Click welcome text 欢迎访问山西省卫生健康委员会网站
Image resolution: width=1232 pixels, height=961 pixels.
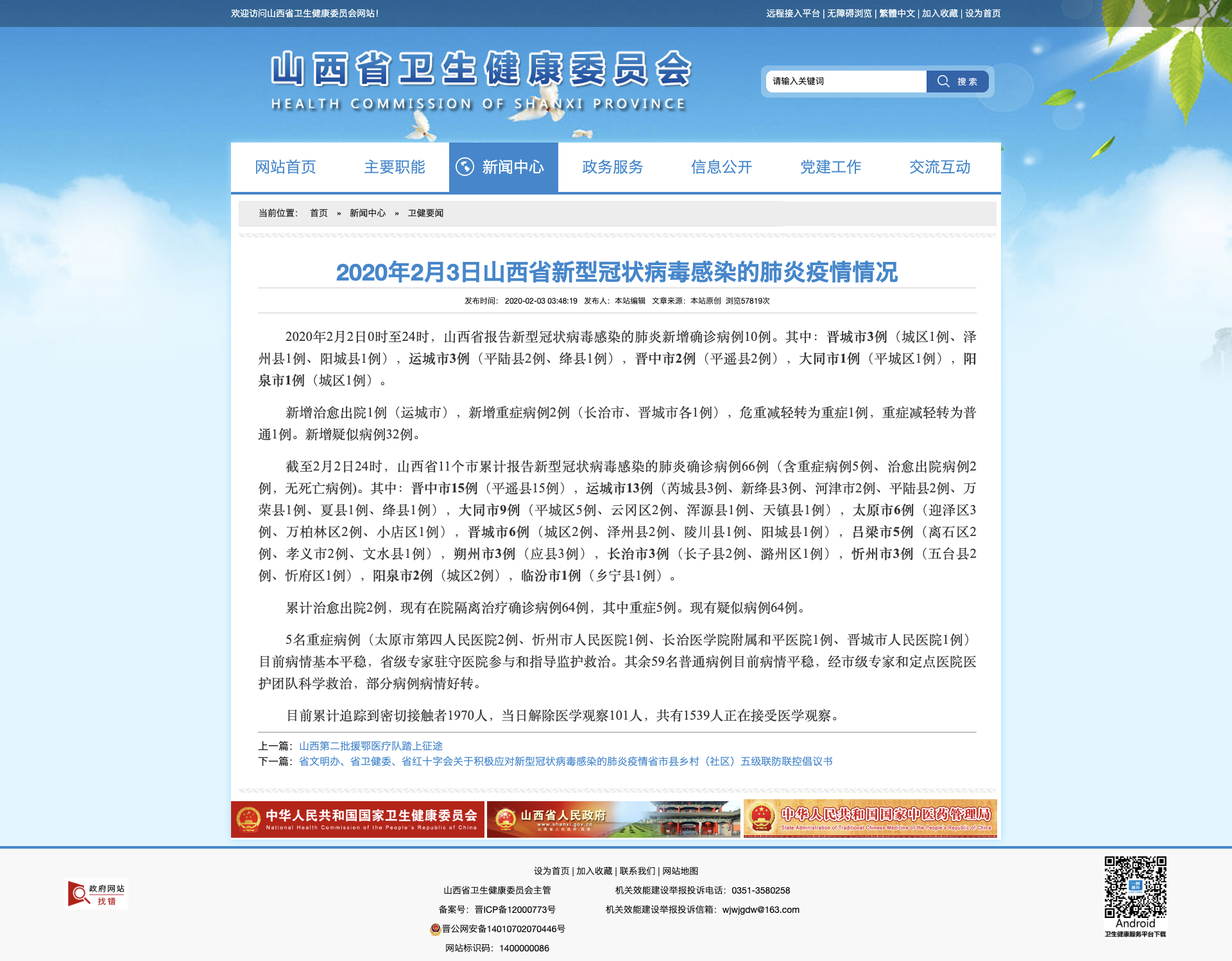pyautogui.click(x=304, y=13)
